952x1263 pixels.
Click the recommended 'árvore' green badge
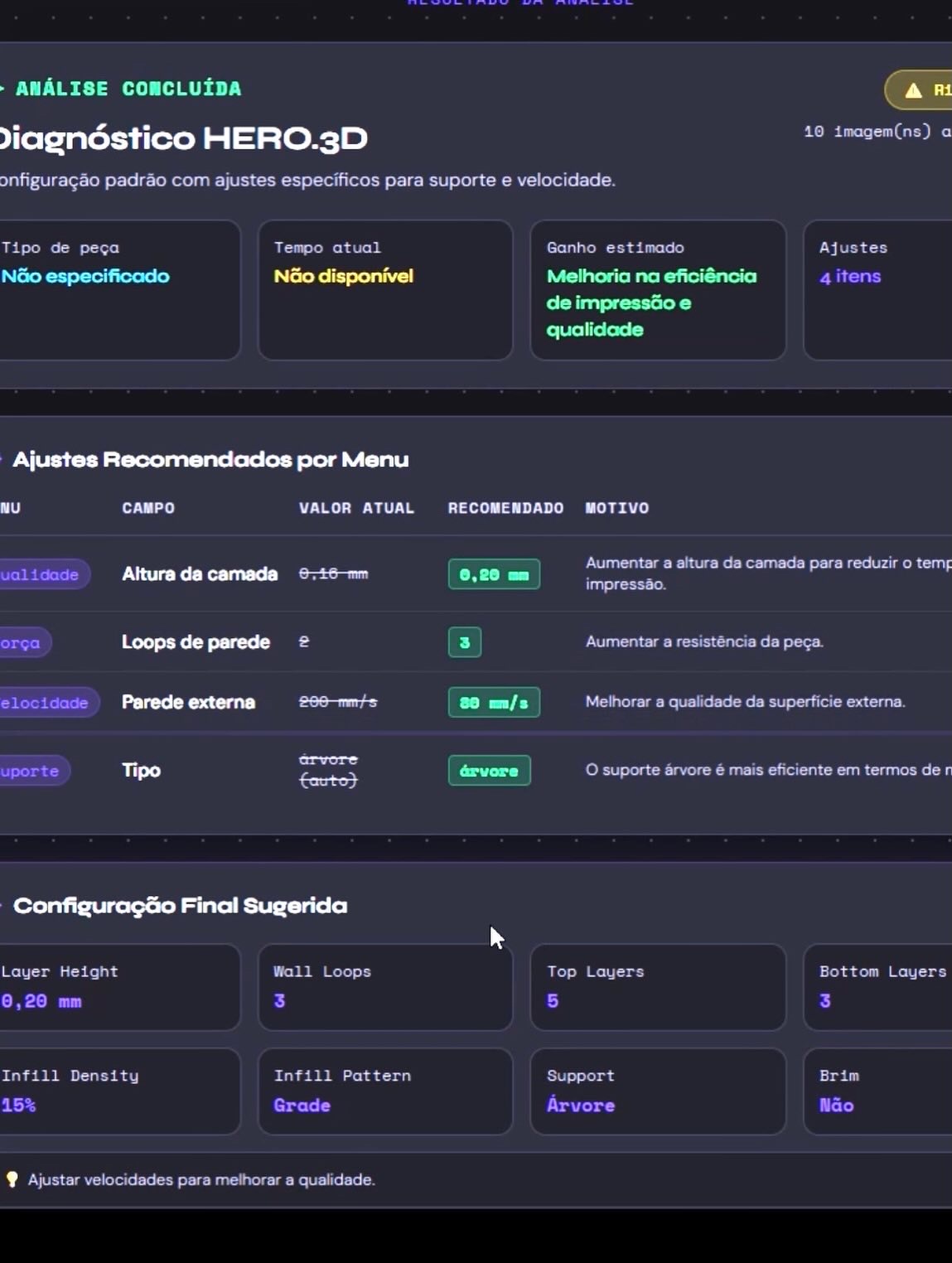[x=489, y=771]
